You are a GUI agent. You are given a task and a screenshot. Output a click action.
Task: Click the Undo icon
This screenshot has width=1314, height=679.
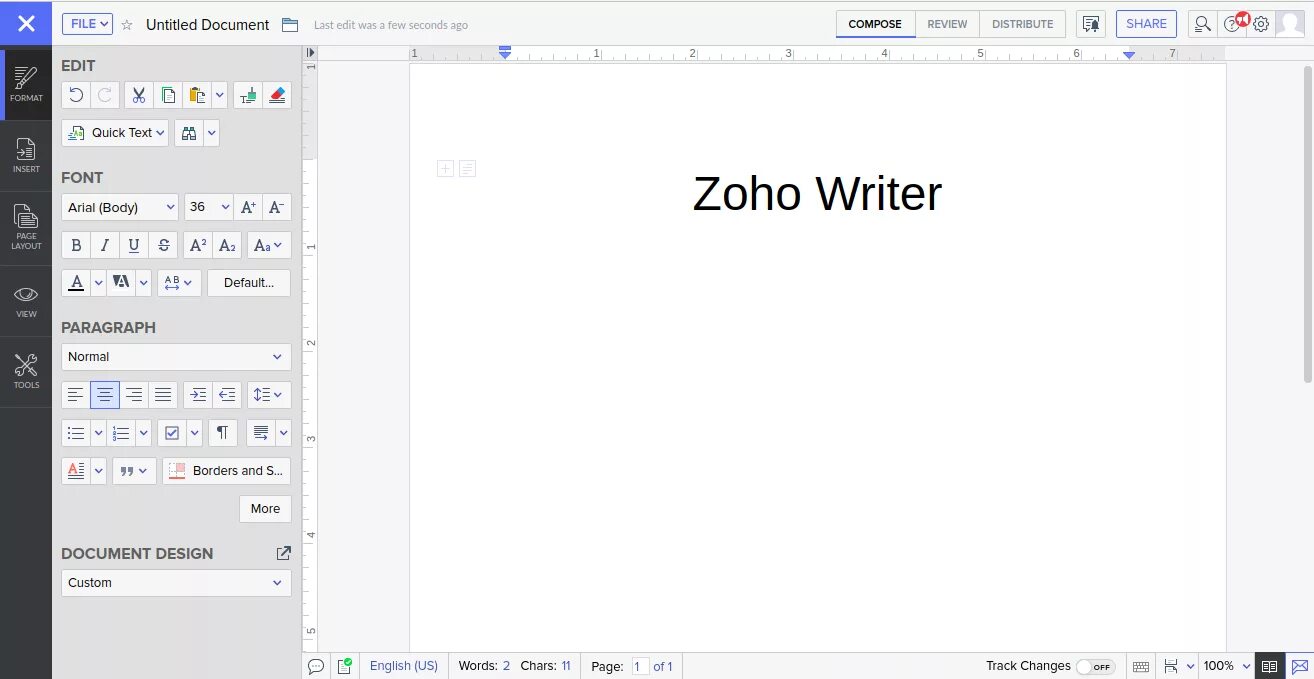pyautogui.click(x=76, y=95)
